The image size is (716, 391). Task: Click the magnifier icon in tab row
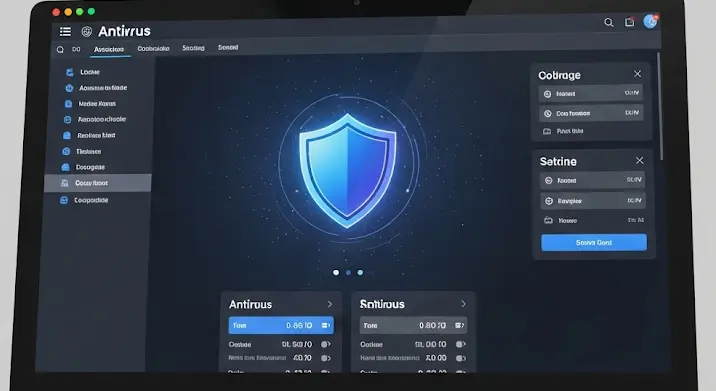(60, 49)
